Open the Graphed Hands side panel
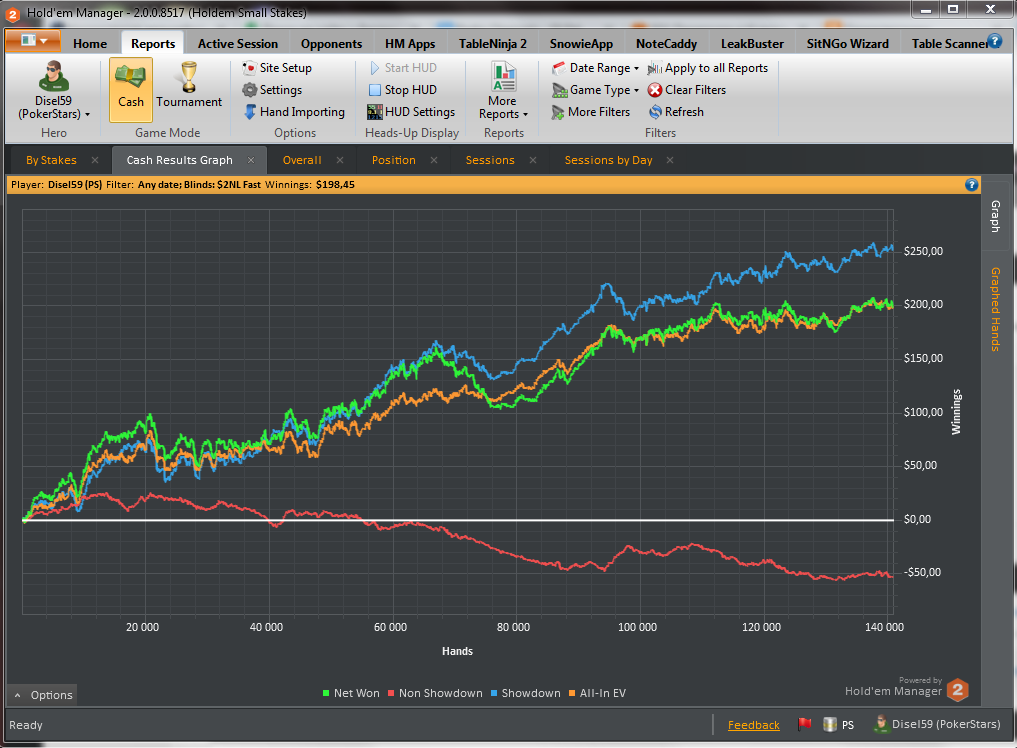1017x748 pixels. tap(996, 309)
